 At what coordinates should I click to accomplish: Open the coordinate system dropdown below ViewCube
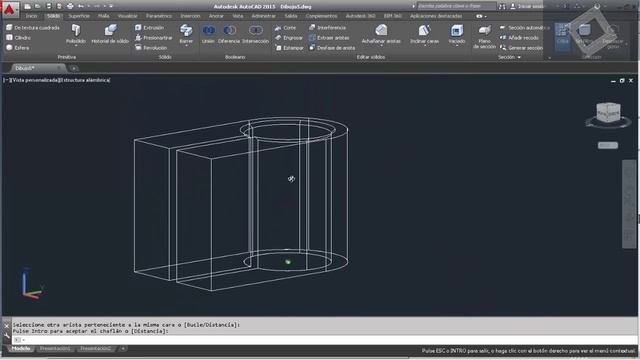pos(608,145)
